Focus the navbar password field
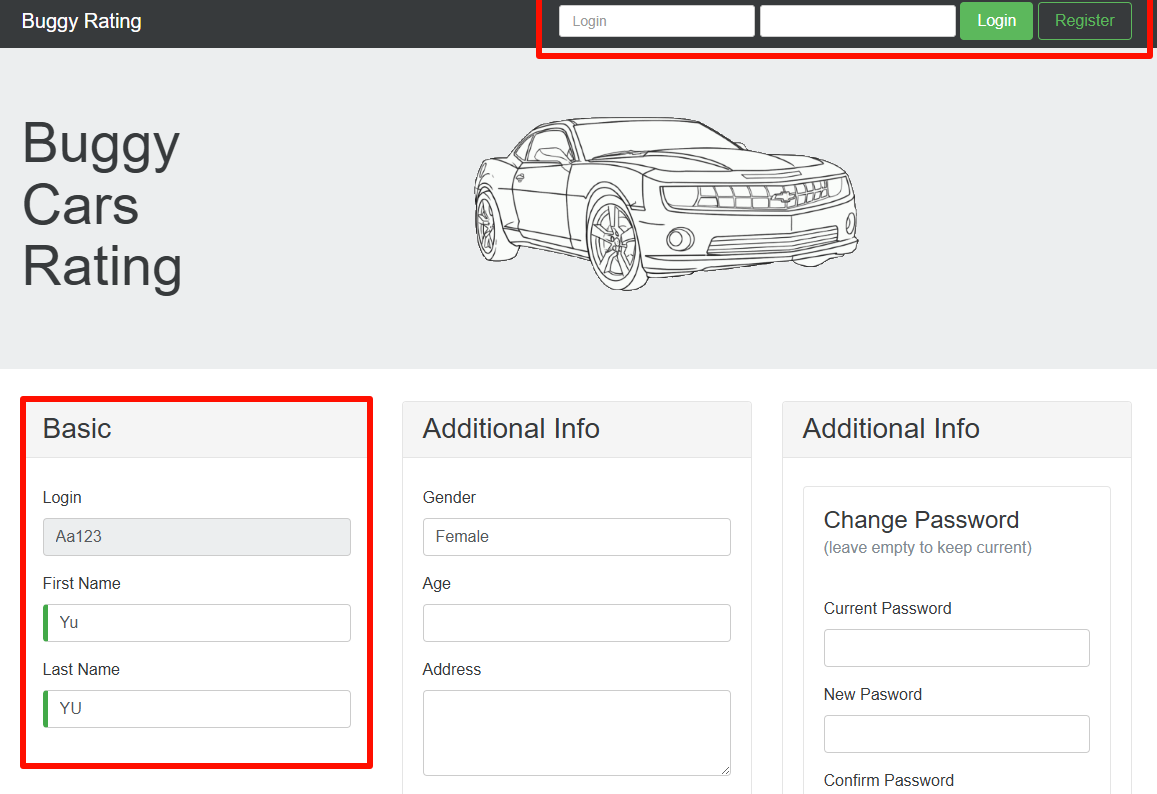 857,21
